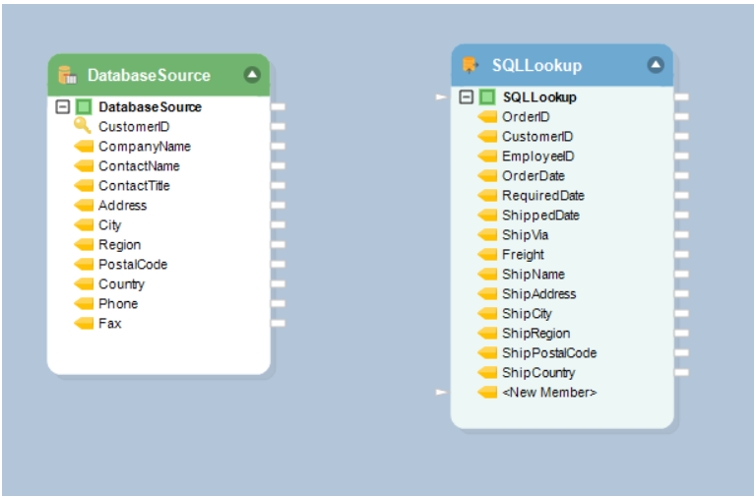Click the field icon next to New Member
Viewport: 756px width, 497px height.
[487, 392]
